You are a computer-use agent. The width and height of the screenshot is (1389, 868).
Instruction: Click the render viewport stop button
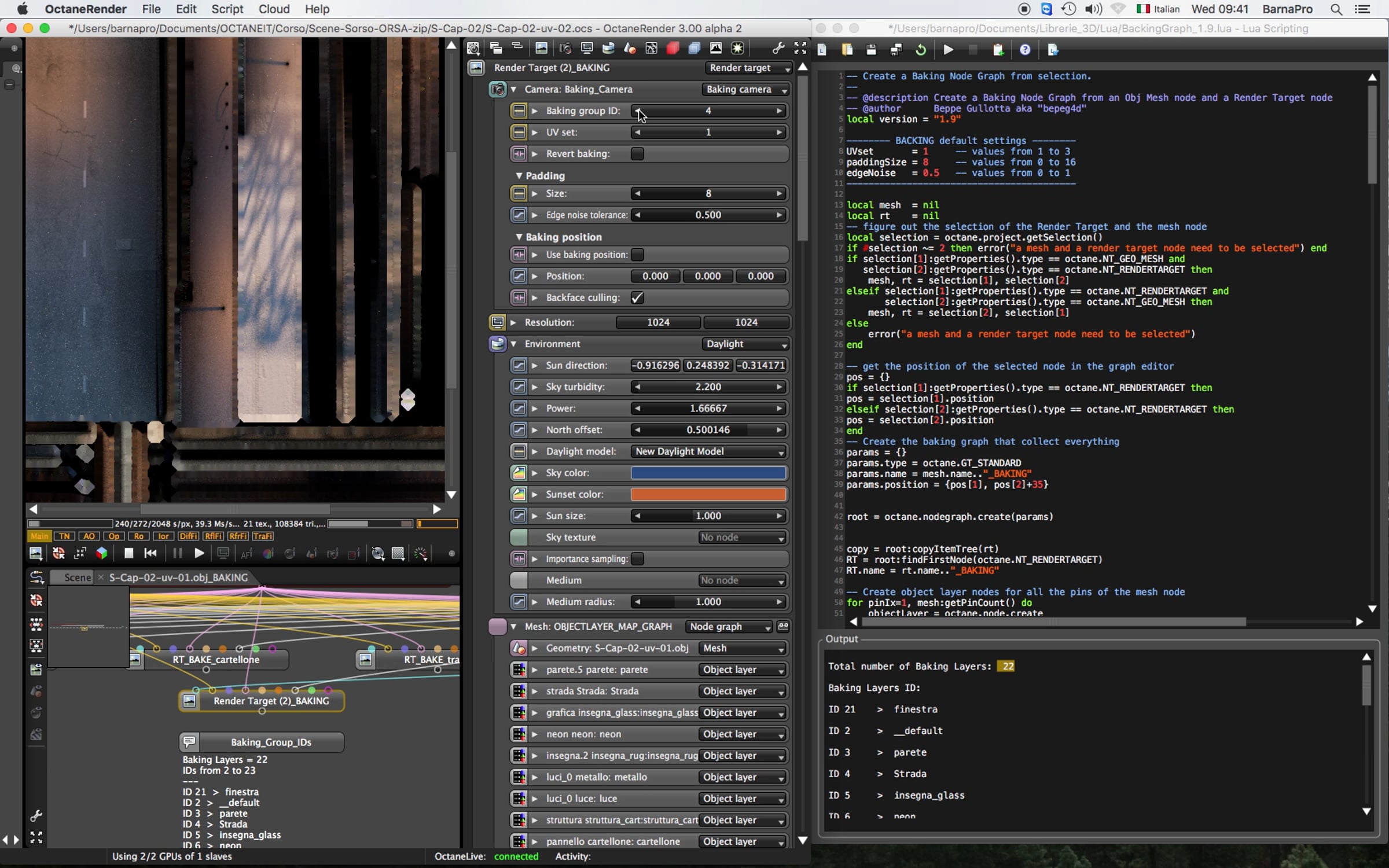128,553
